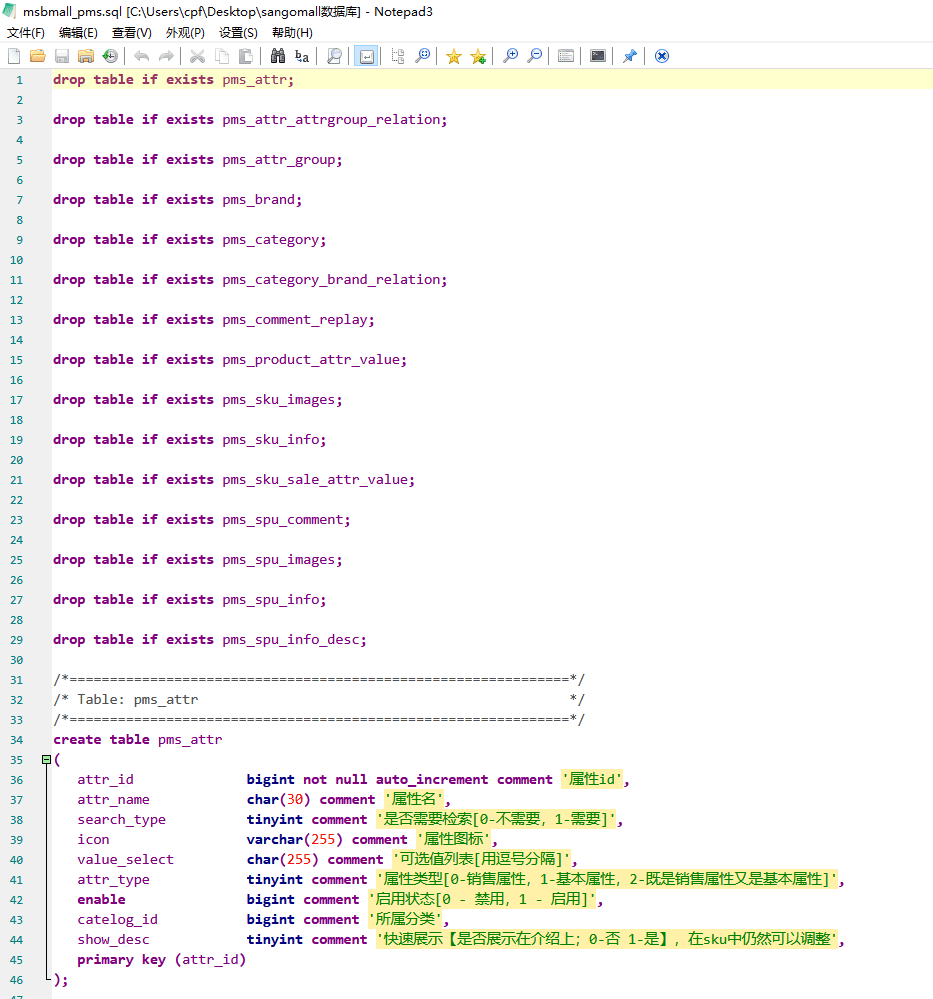Click the Cut scissors icon
933x999 pixels.
tap(198, 56)
